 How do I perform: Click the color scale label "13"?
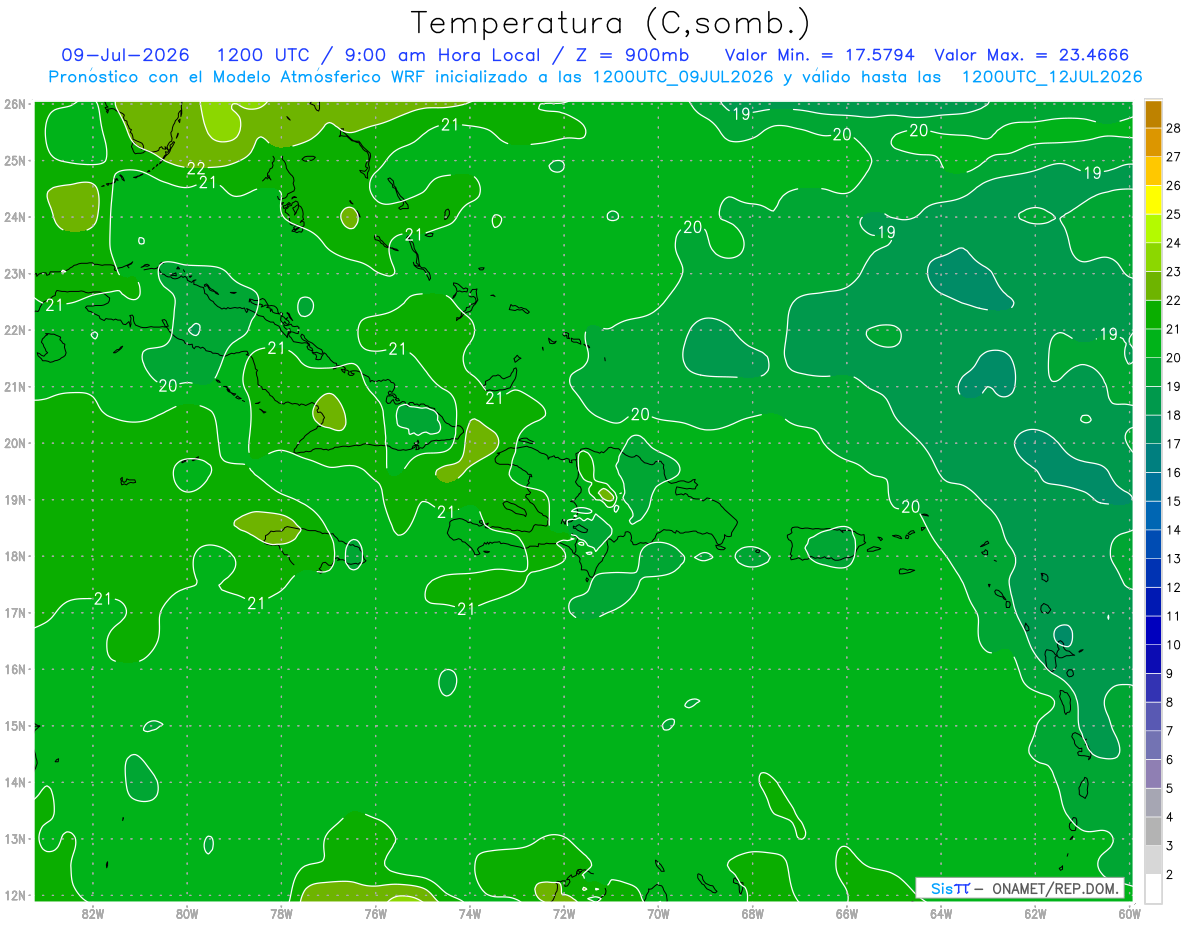[x=1173, y=558]
